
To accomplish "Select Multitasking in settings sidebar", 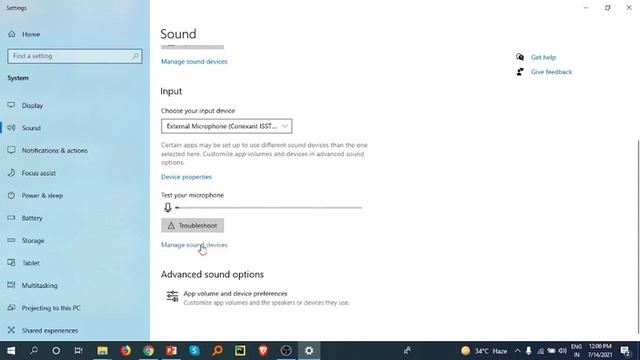I will (40, 285).
